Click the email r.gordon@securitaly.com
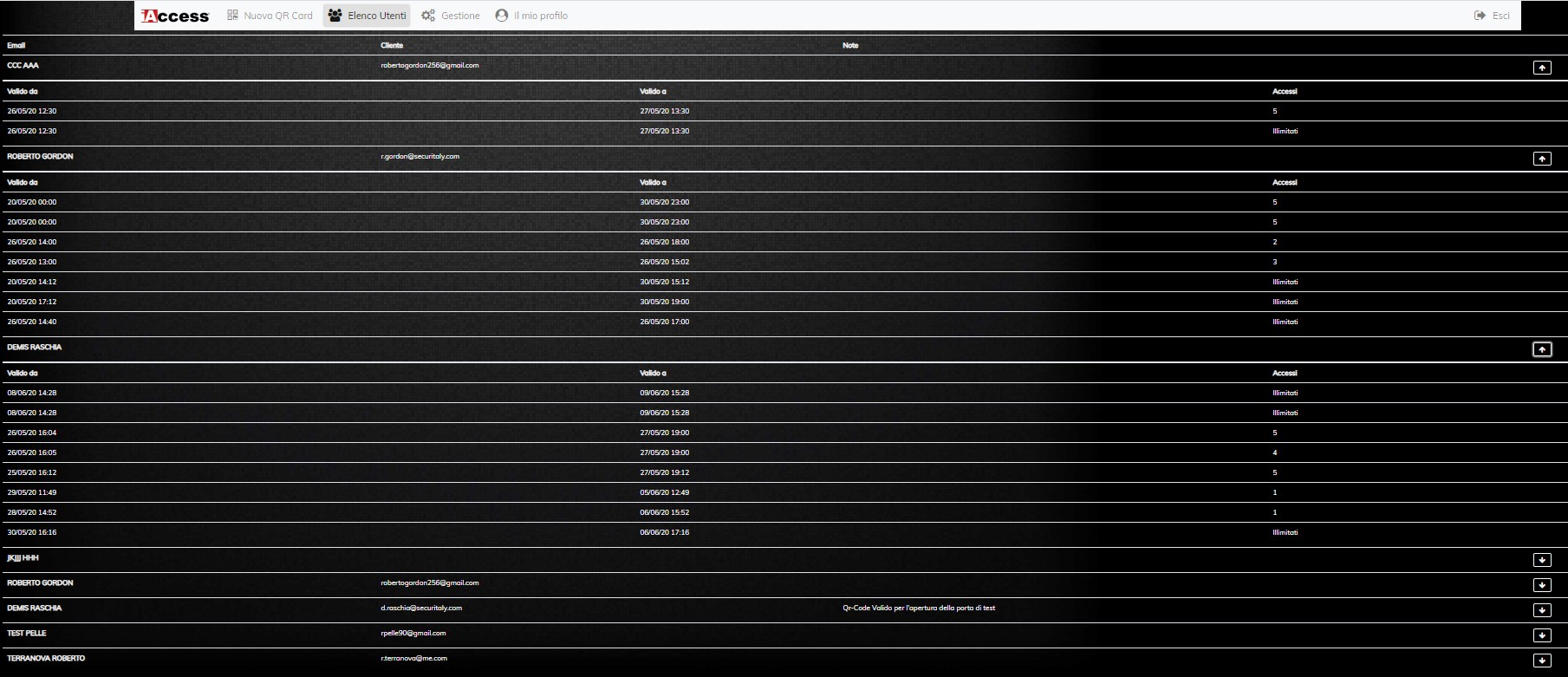1568x677 pixels. [420, 156]
